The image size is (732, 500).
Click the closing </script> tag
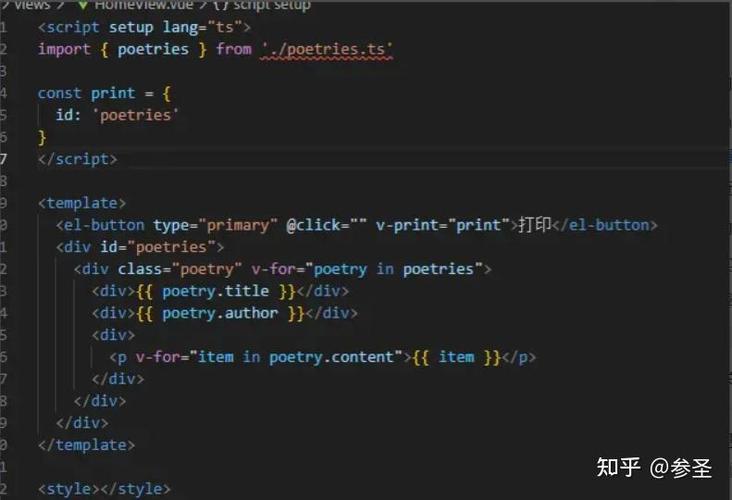pos(77,159)
